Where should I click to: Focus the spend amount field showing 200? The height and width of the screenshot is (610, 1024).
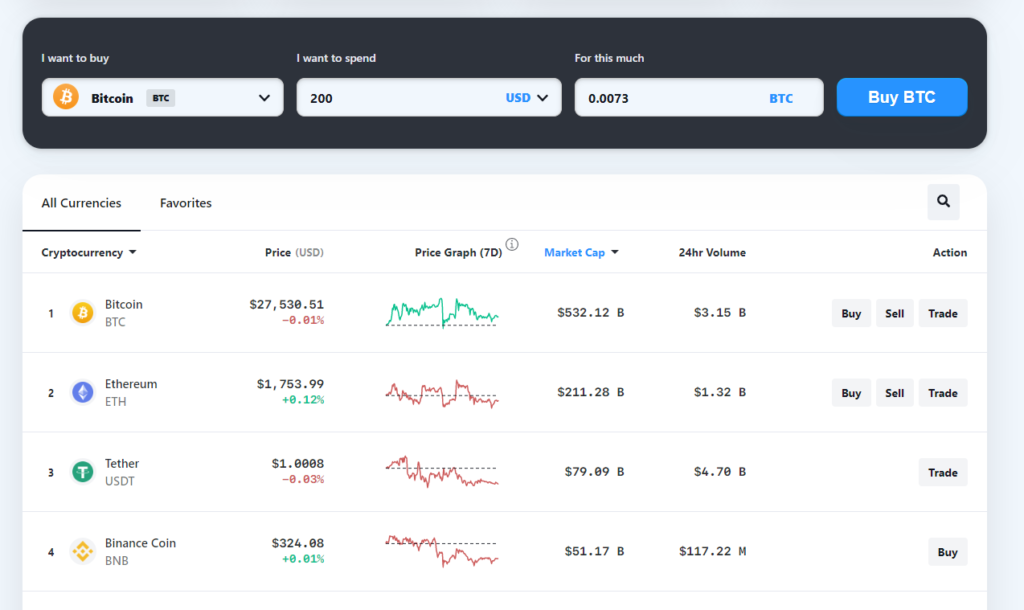398,98
